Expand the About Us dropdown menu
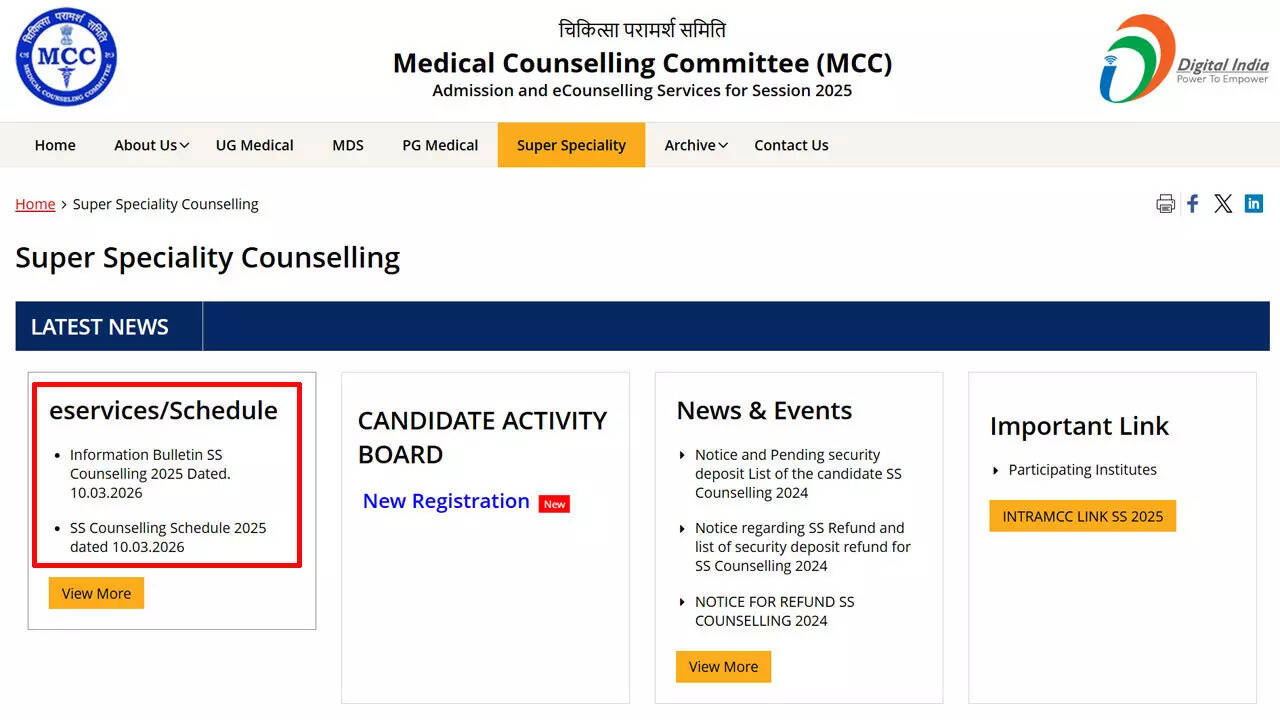 coord(147,145)
